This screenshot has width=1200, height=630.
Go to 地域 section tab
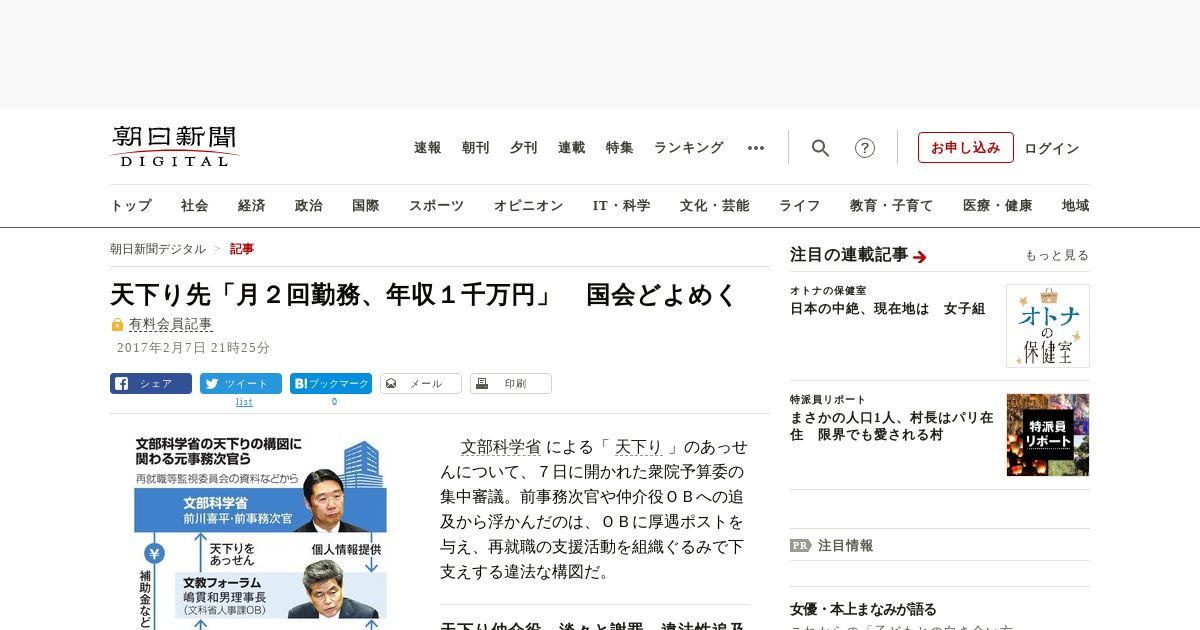[1076, 205]
